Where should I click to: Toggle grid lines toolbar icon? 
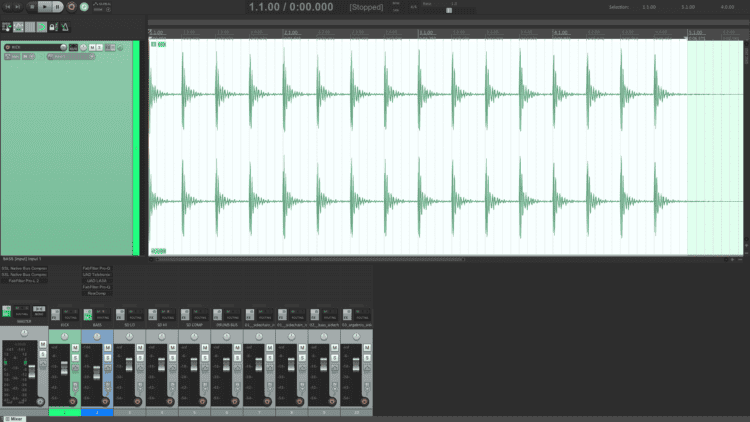30,27
